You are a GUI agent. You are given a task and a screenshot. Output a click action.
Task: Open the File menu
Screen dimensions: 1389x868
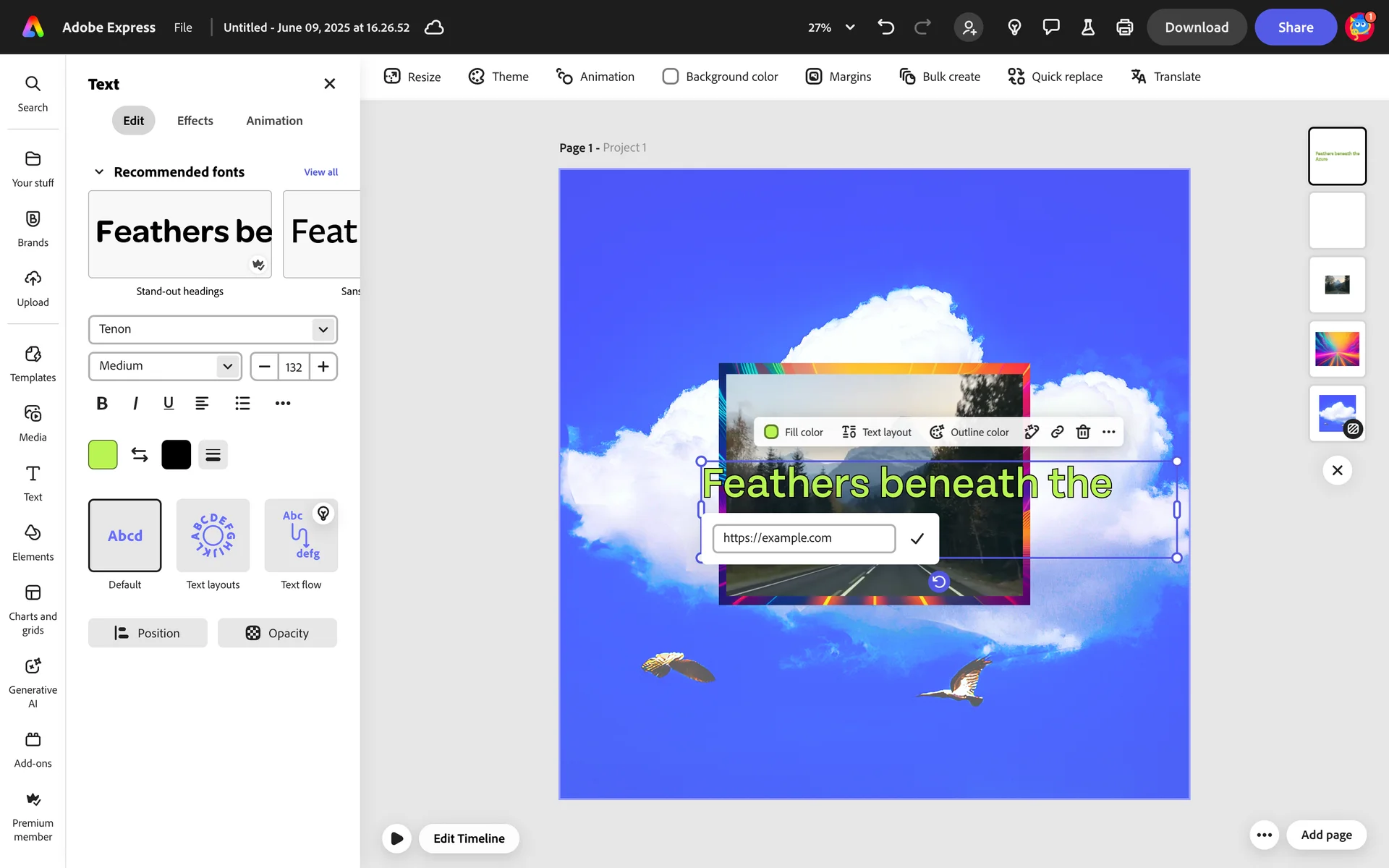[183, 27]
